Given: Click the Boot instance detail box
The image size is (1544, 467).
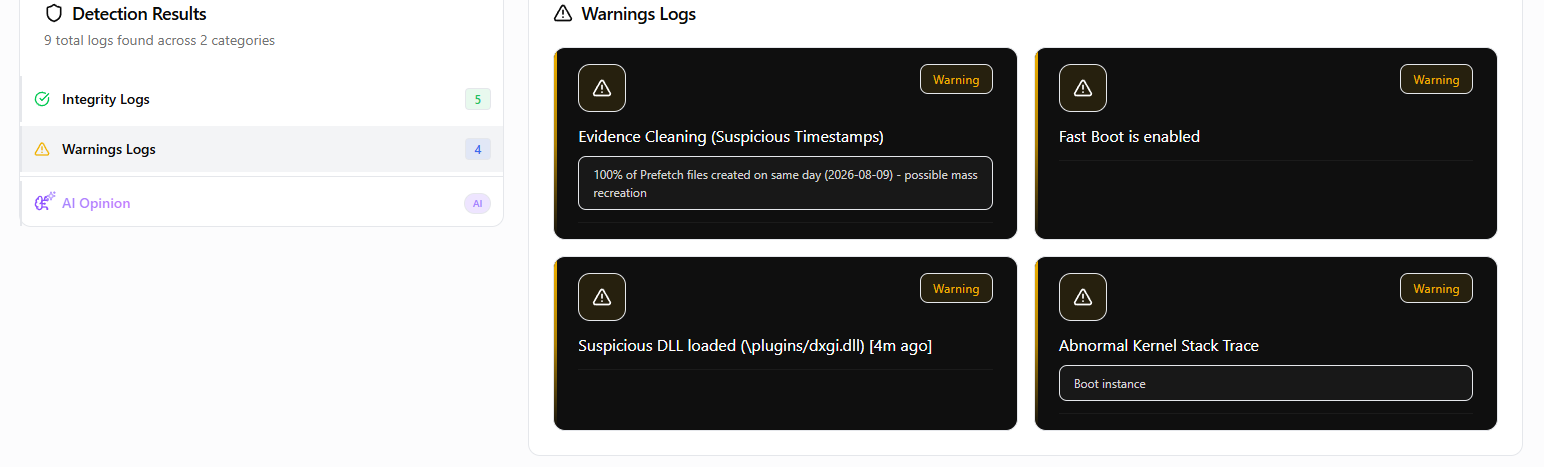Looking at the screenshot, I should coord(1265,383).
